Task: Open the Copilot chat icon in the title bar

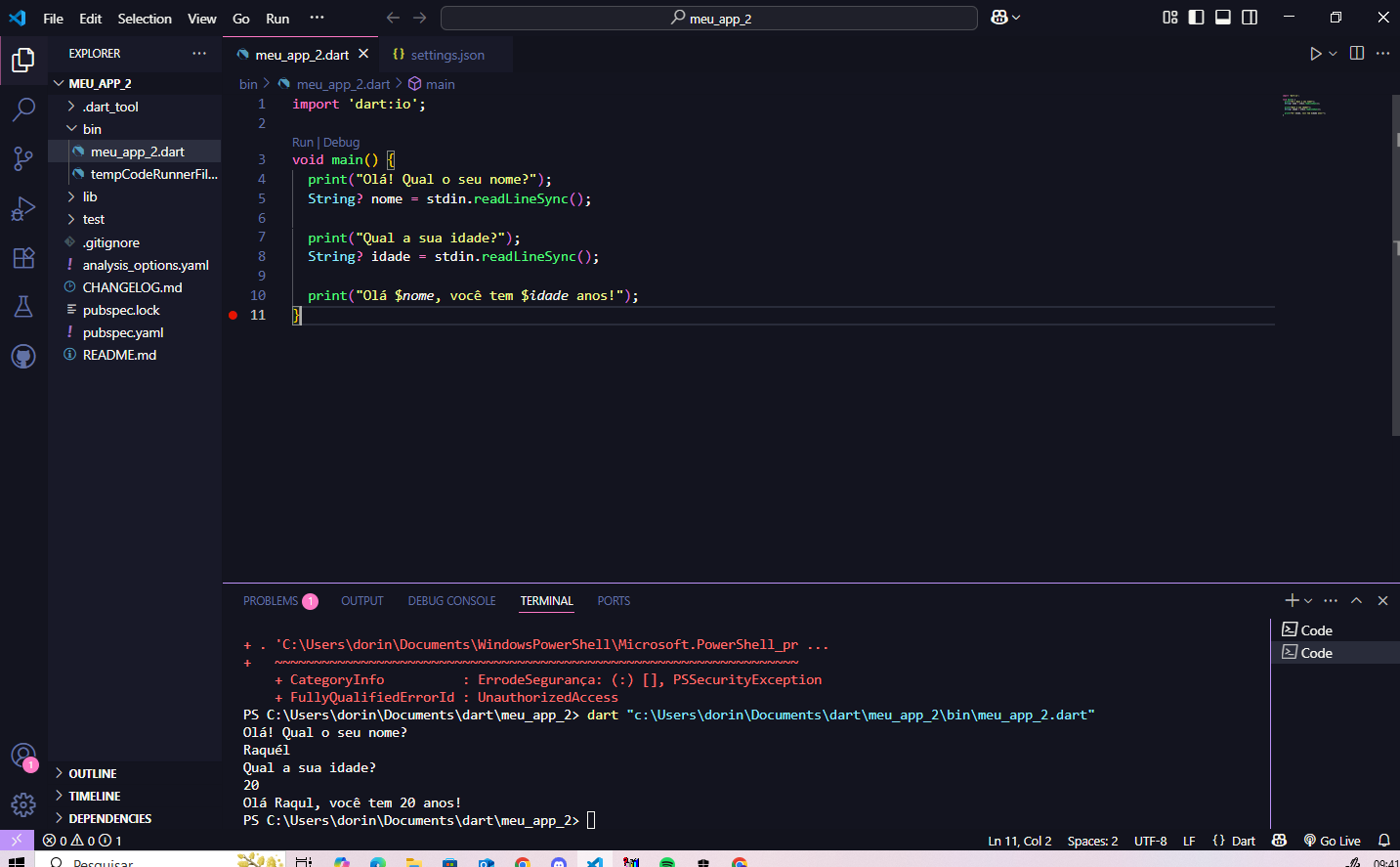Action: (999, 18)
